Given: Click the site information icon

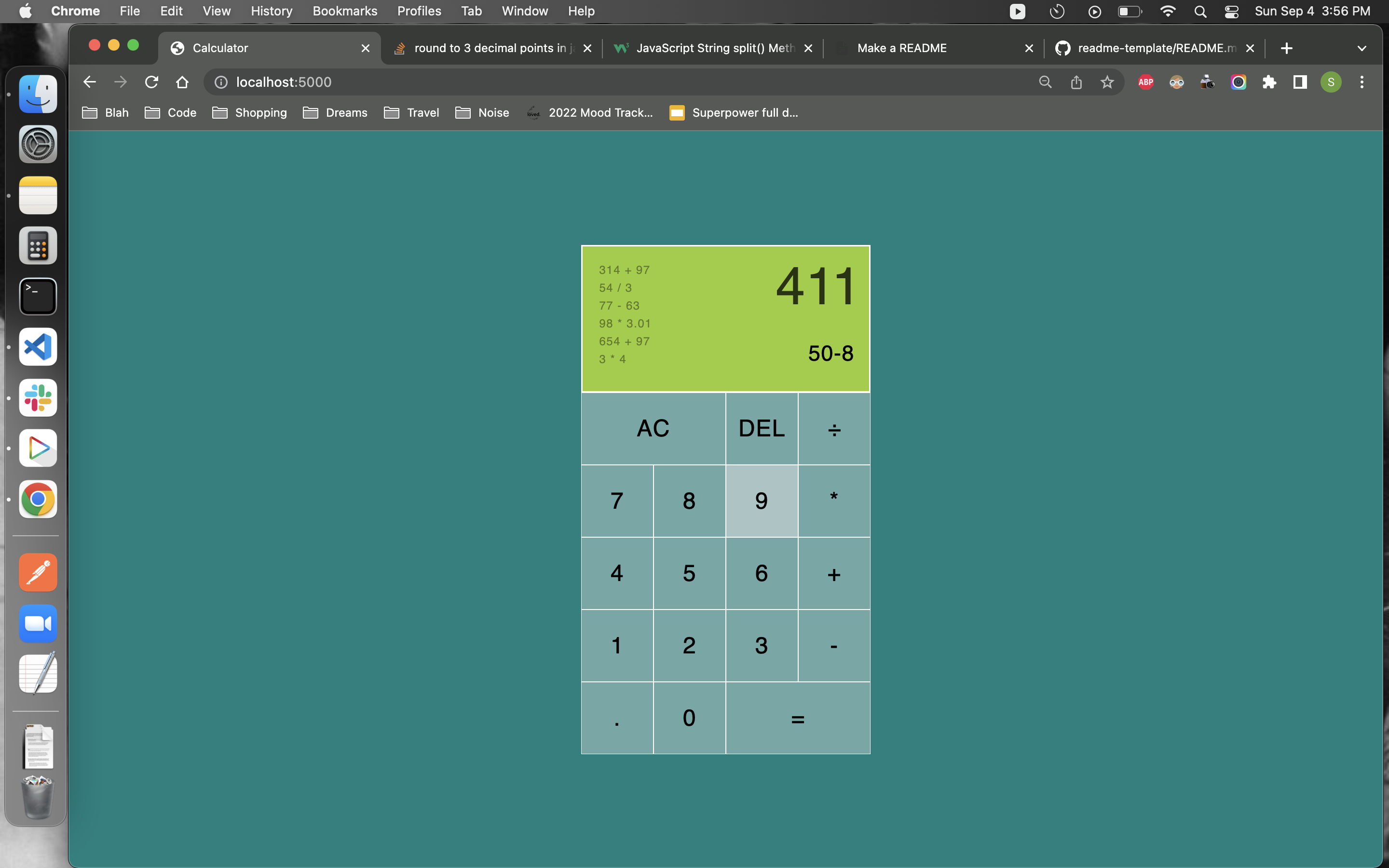Looking at the screenshot, I should click(x=221, y=82).
